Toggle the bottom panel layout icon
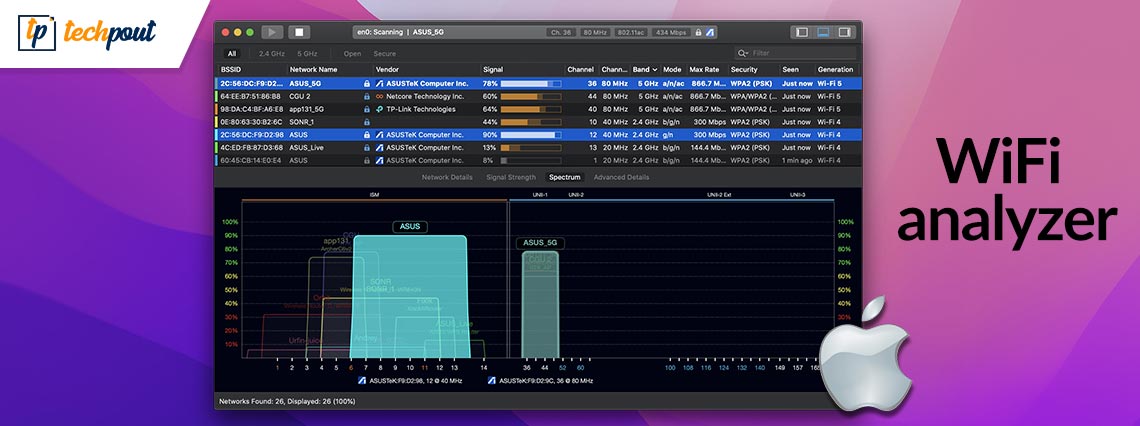The image size is (1140, 426). (823, 32)
